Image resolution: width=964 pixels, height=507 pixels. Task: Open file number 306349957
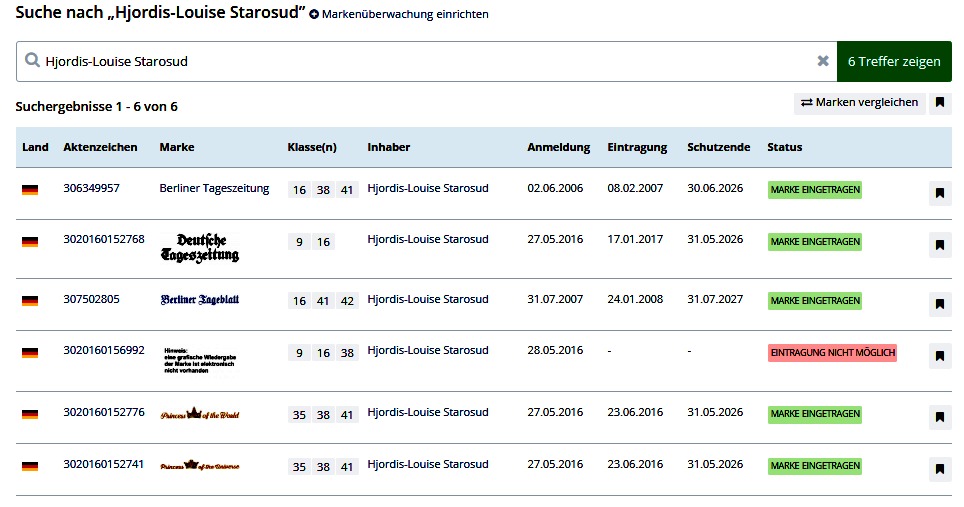point(91,188)
